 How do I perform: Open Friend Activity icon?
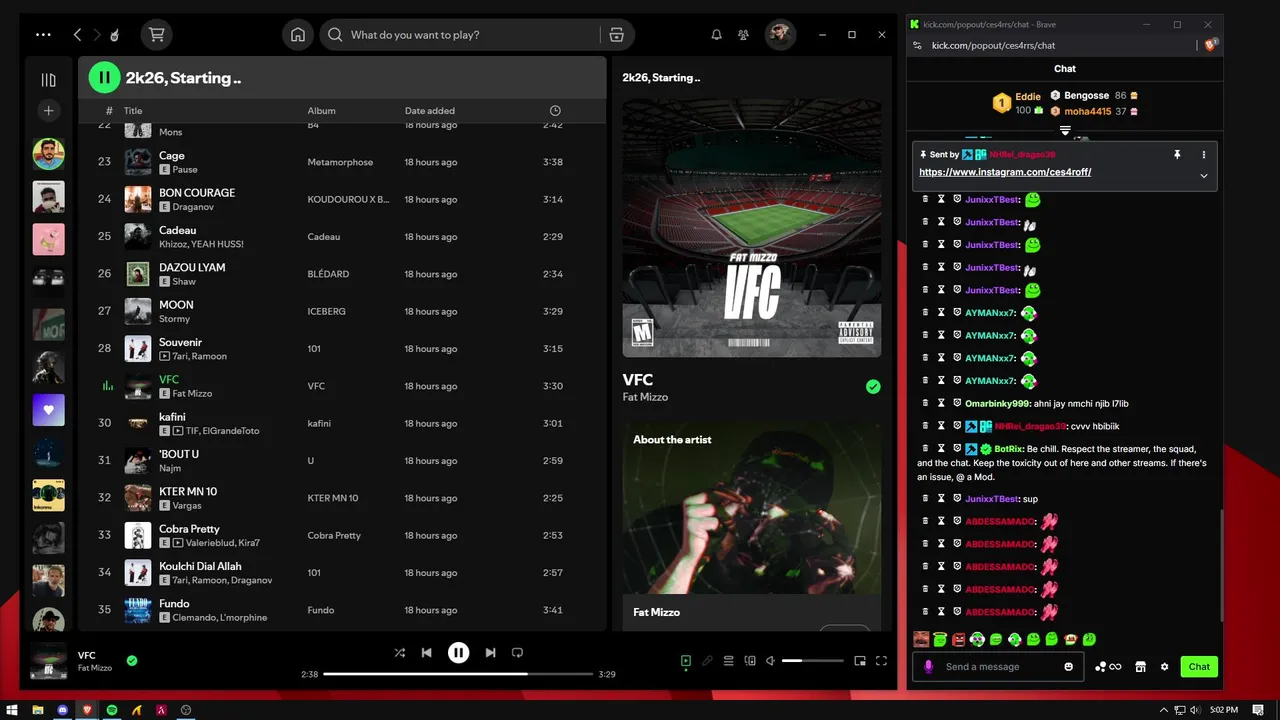click(x=743, y=34)
